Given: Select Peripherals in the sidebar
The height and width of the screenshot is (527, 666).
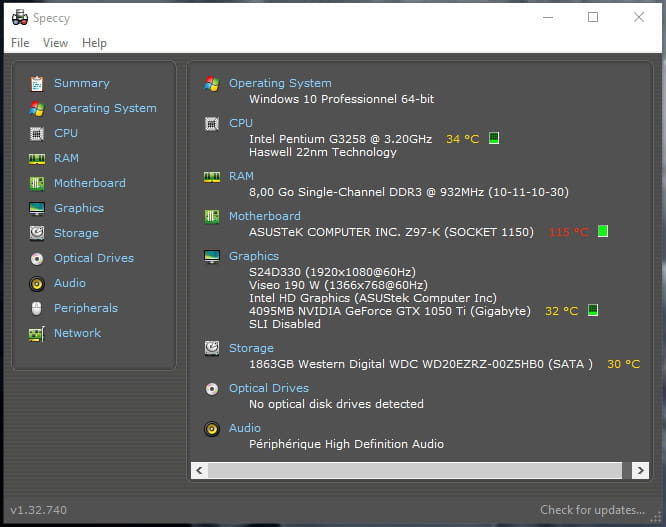Looking at the screenshot, I should coord(86,308).
